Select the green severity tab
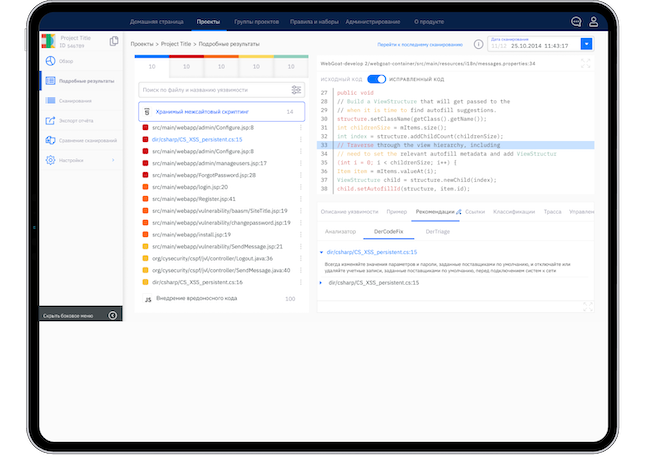650x469 pixels. (291, 66)
